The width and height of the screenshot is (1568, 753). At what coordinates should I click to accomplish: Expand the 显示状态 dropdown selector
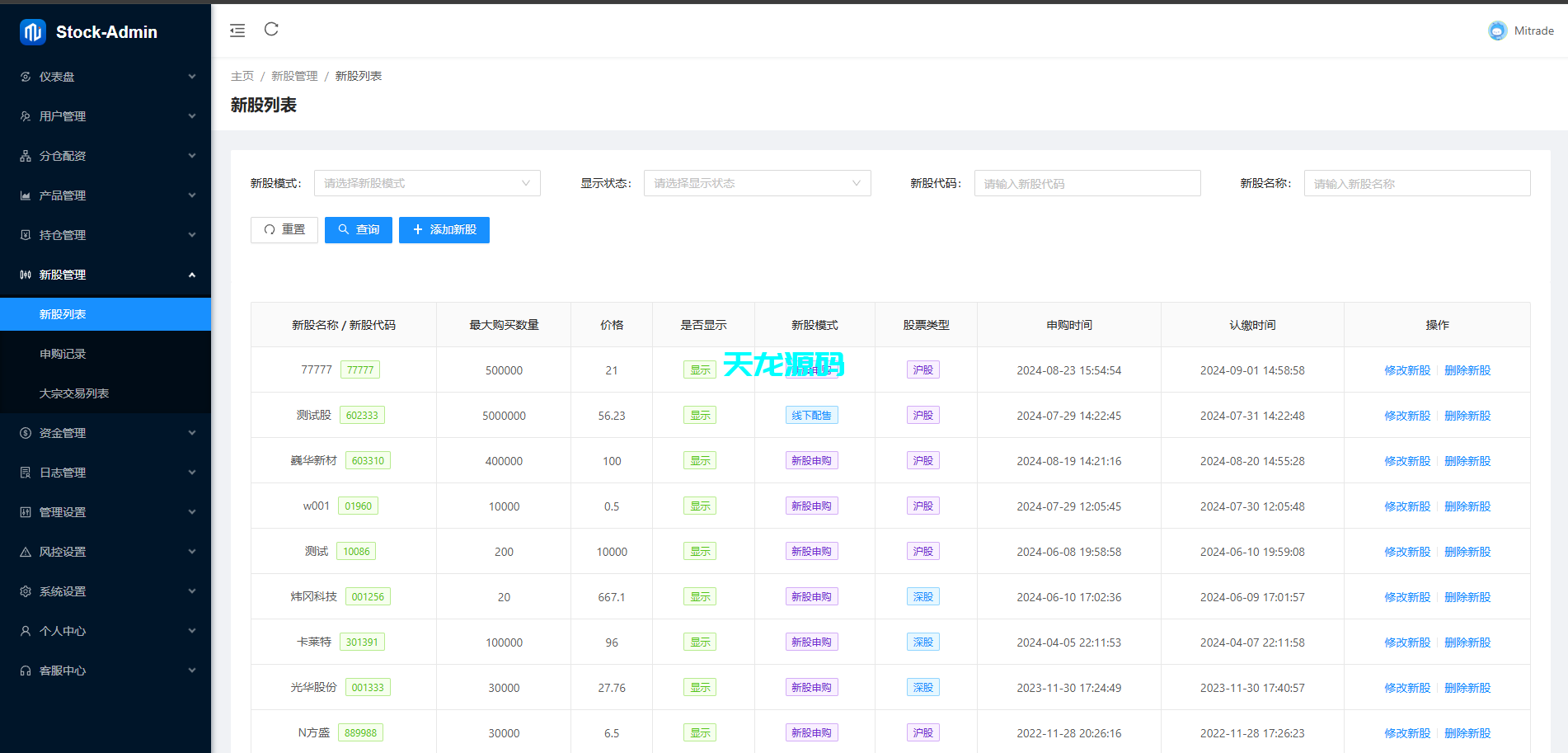[x=756, y=183]
